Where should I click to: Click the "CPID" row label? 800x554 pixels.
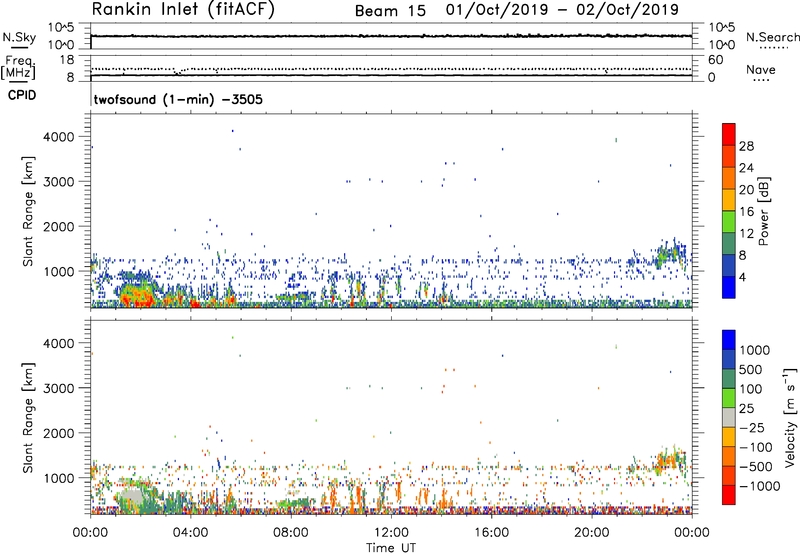(x=22, y=95)
